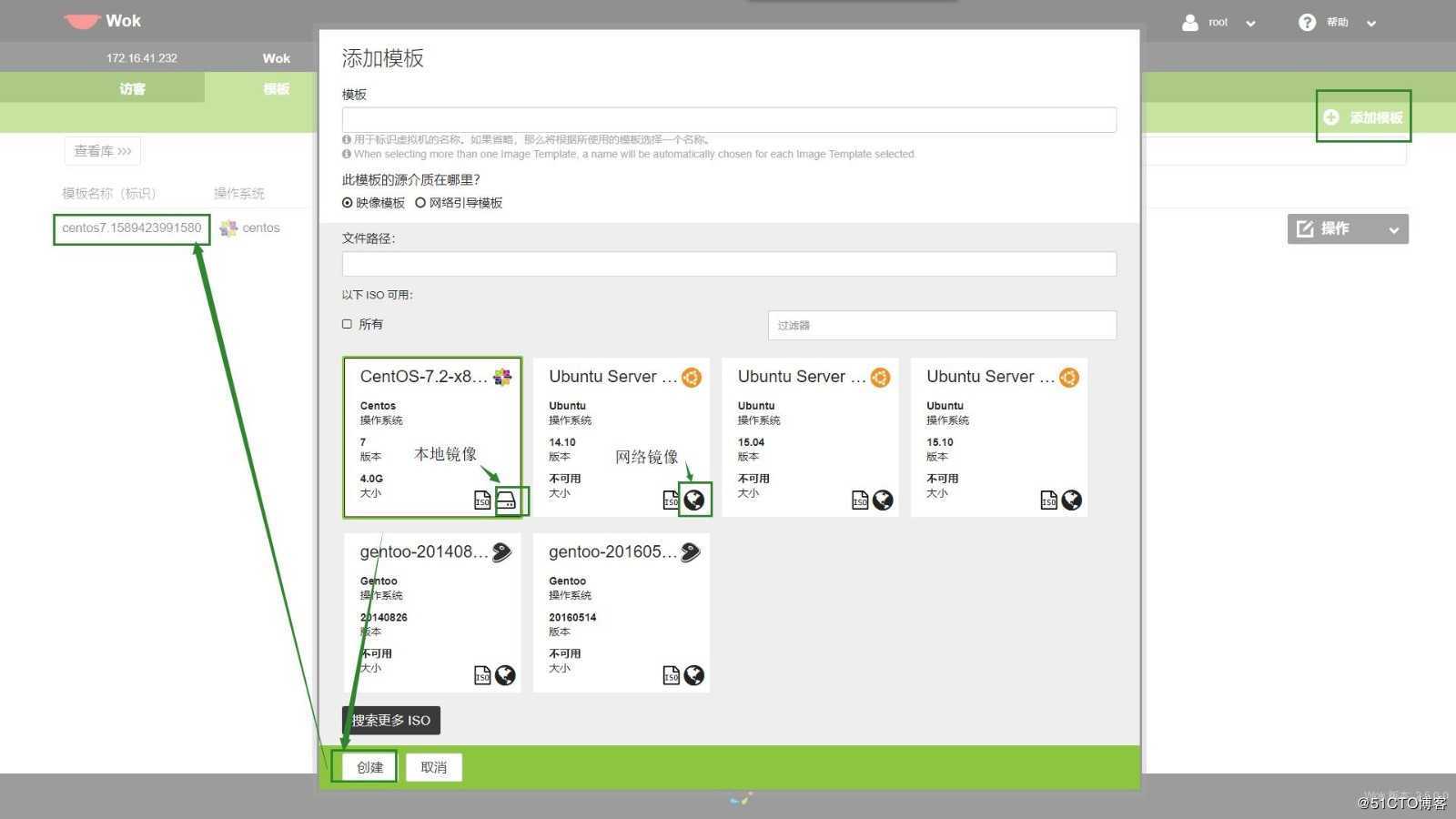Click the plus icon of 添加模板
This screenshot has width=1456, height=819.
[x=1331, y=117]
